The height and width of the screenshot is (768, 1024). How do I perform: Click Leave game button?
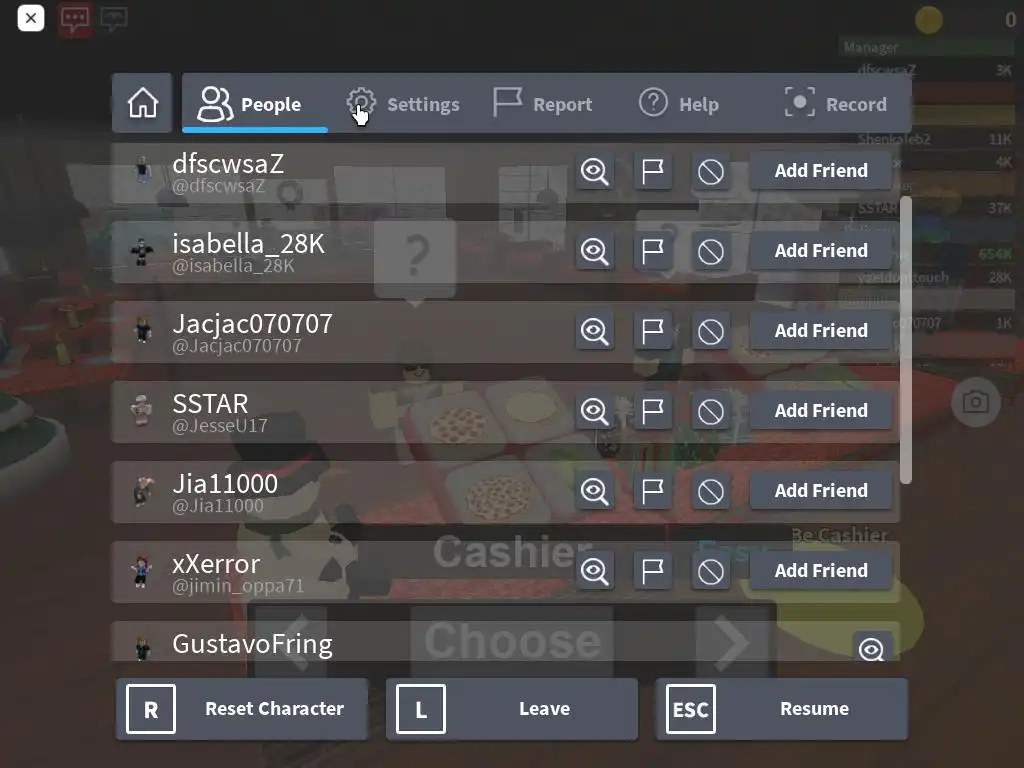coord(511,709)
